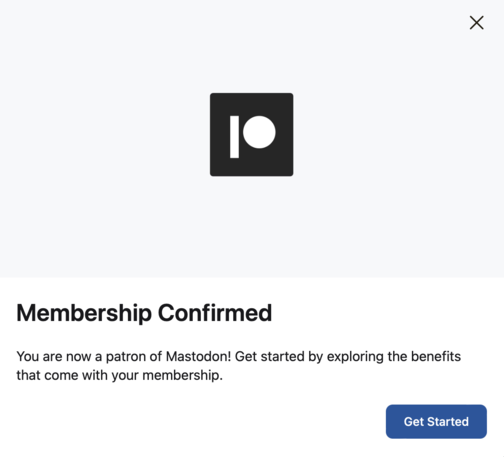Click the white circle in Patreon logo
504x457 pixels.
click(x=259, y=132)
